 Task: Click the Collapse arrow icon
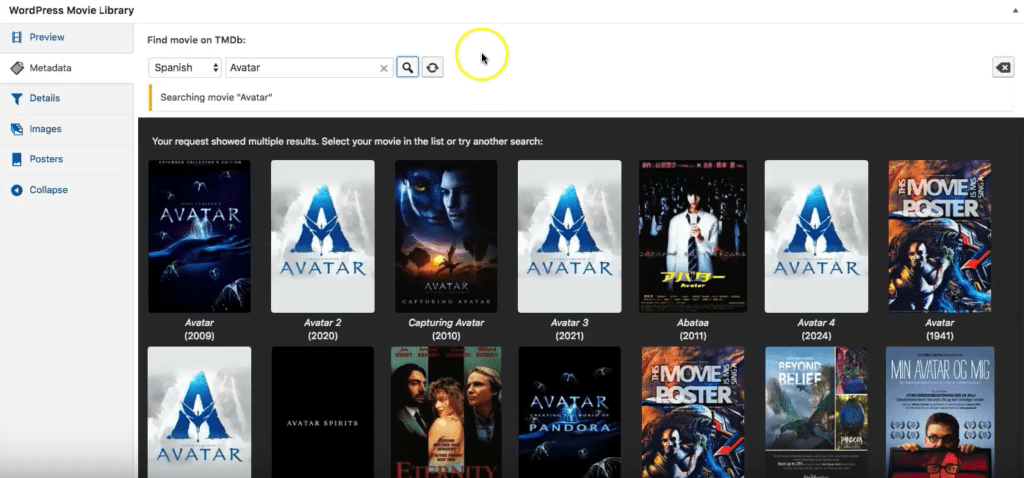(17, 190)
